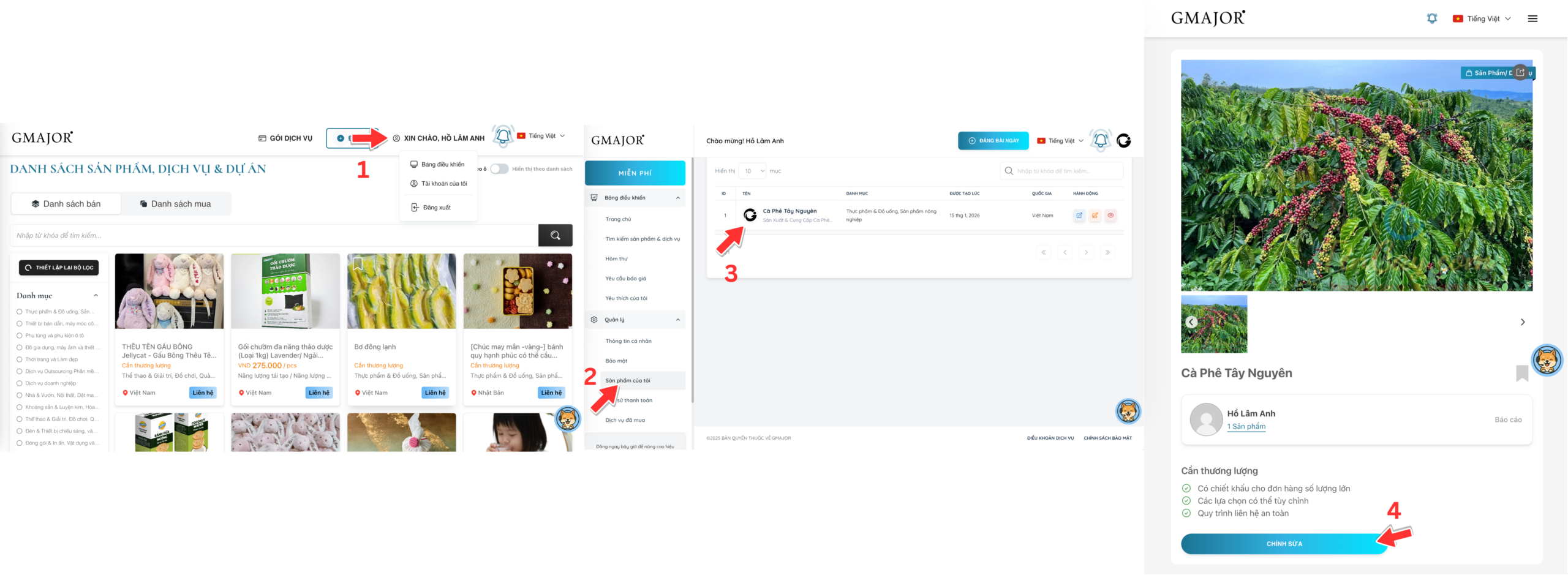Click the red eye view icon in the product row
The image size is (1568, 575).
(1110, 216)
